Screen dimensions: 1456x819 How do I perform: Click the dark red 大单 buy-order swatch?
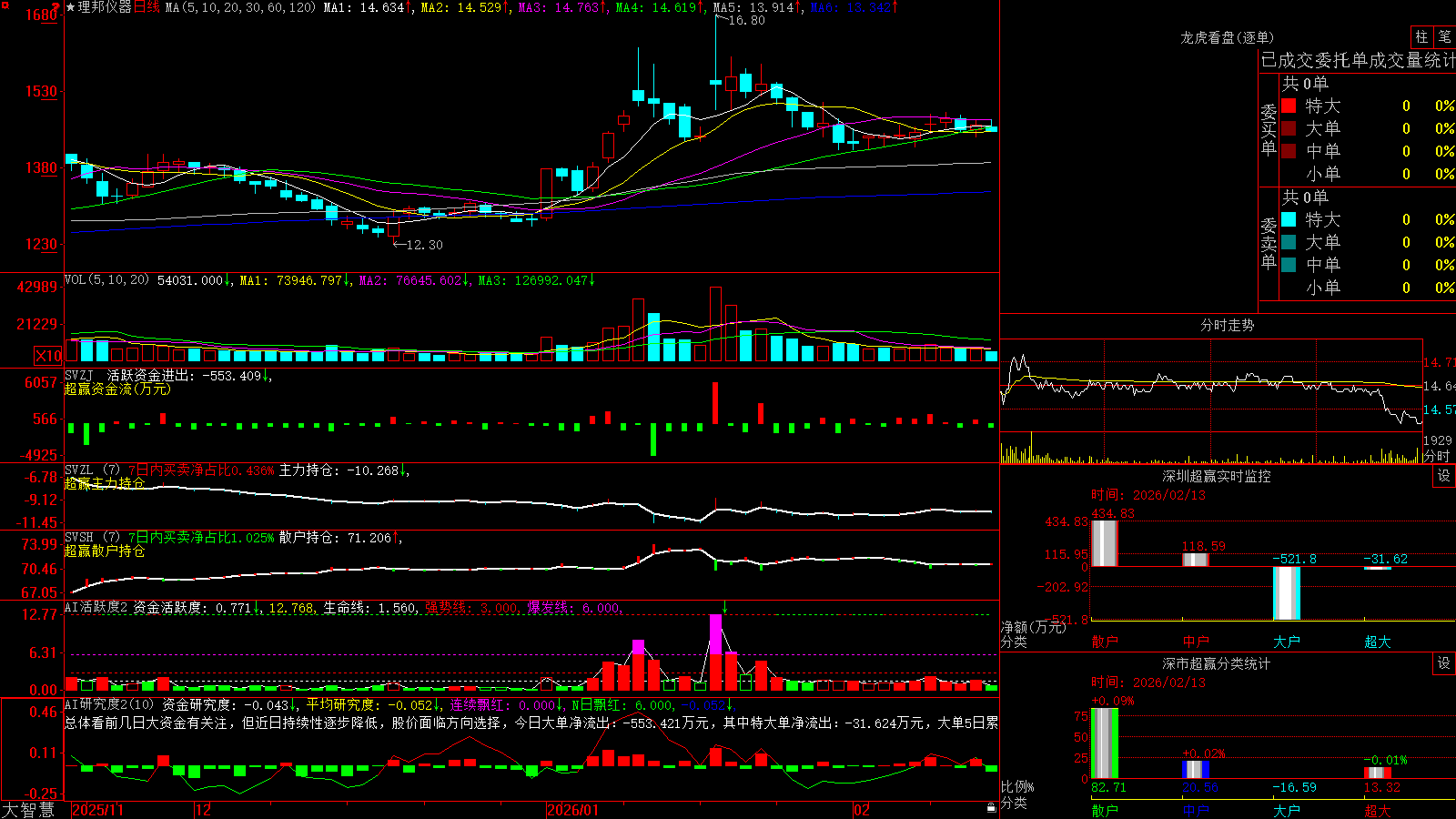pyautogui.click(x=1289, y=128)
